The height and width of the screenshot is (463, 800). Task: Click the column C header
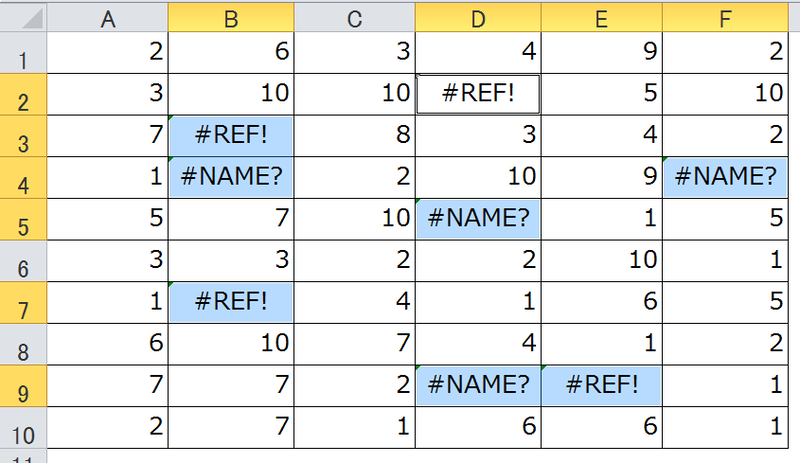pyautogui.click(x=355, y=15)
